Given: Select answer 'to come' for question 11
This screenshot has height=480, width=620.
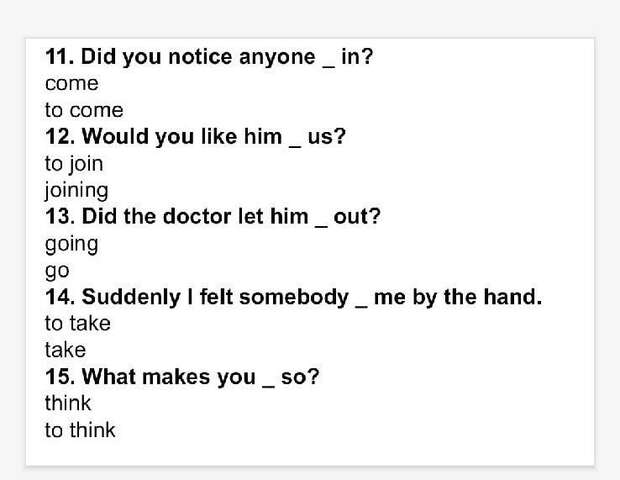Looking at the screenshot, I should (x=84, y=110).
